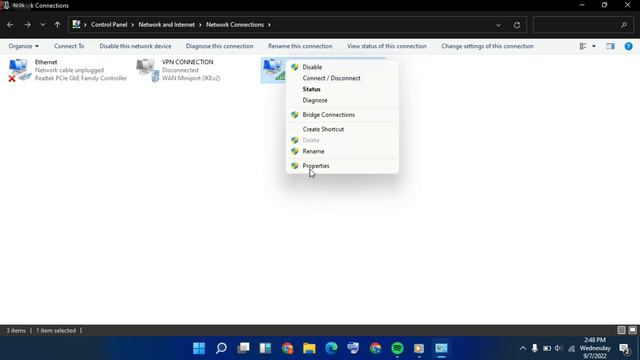This screenshot has height=360, width=640.
Task: Select the Wi-Fi adapter icon with signal bars
Action: 274,70
